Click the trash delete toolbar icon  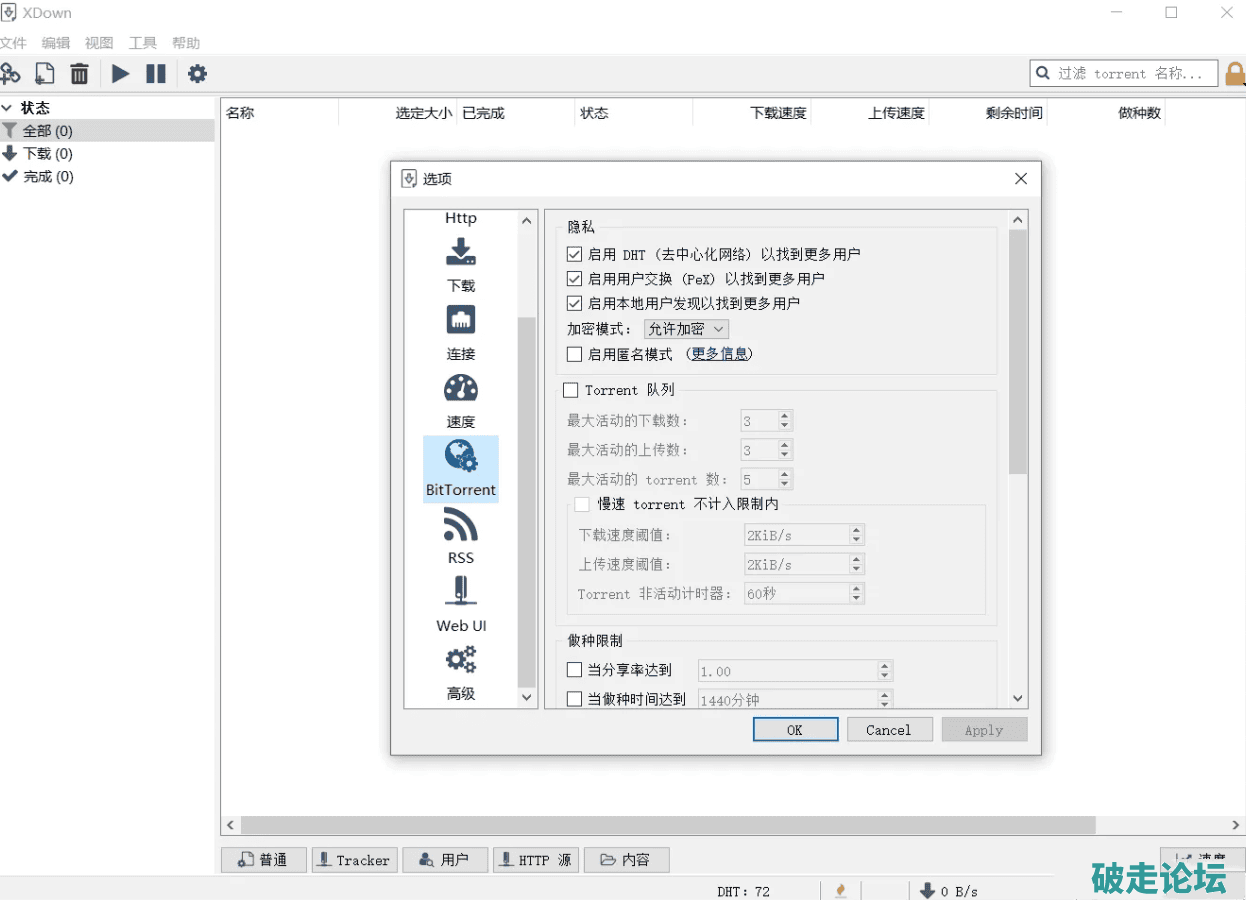(x=80, y=74)
